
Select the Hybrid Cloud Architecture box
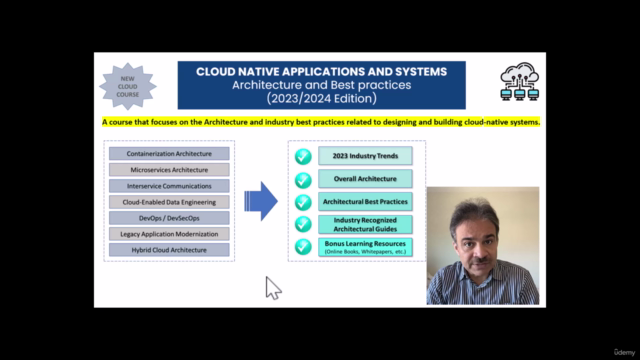tap(169, 250)
